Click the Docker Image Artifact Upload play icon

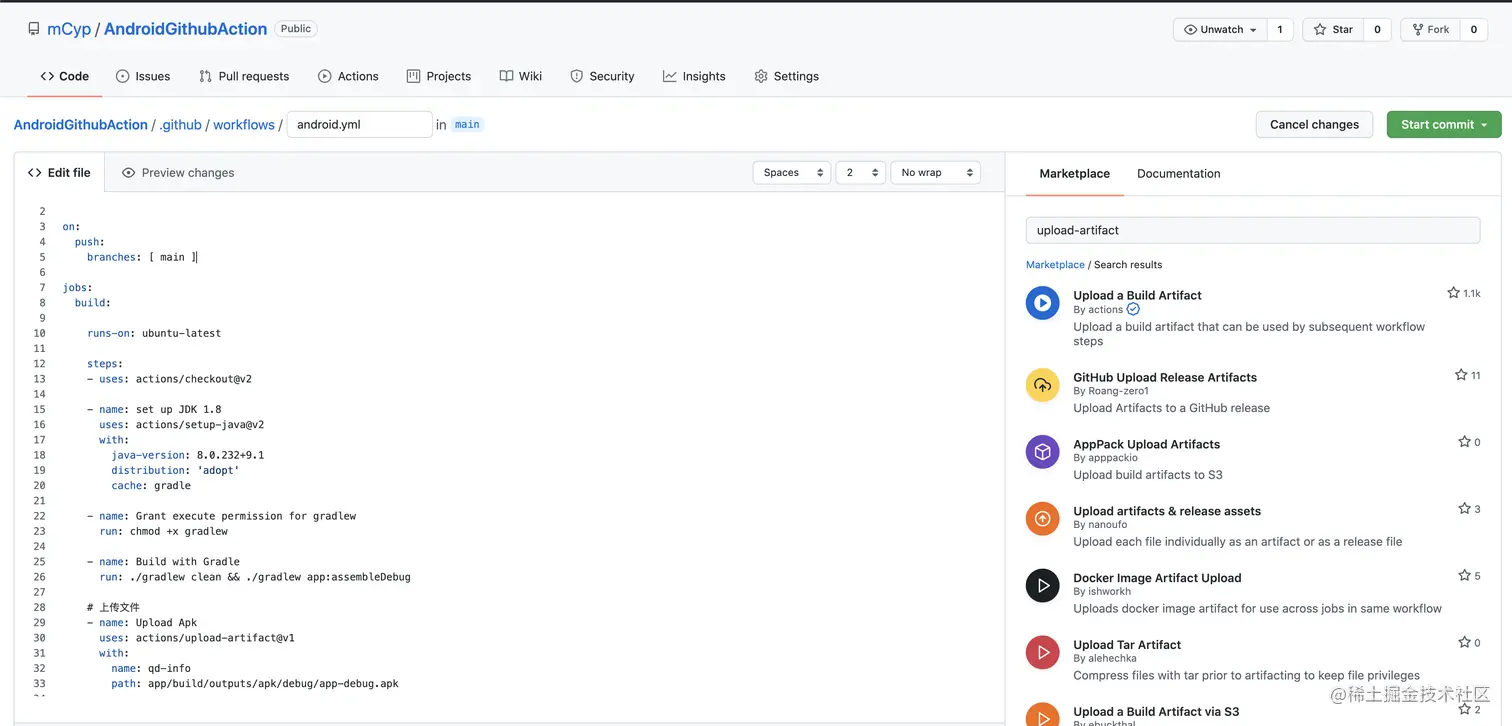tap(1042, 585)
